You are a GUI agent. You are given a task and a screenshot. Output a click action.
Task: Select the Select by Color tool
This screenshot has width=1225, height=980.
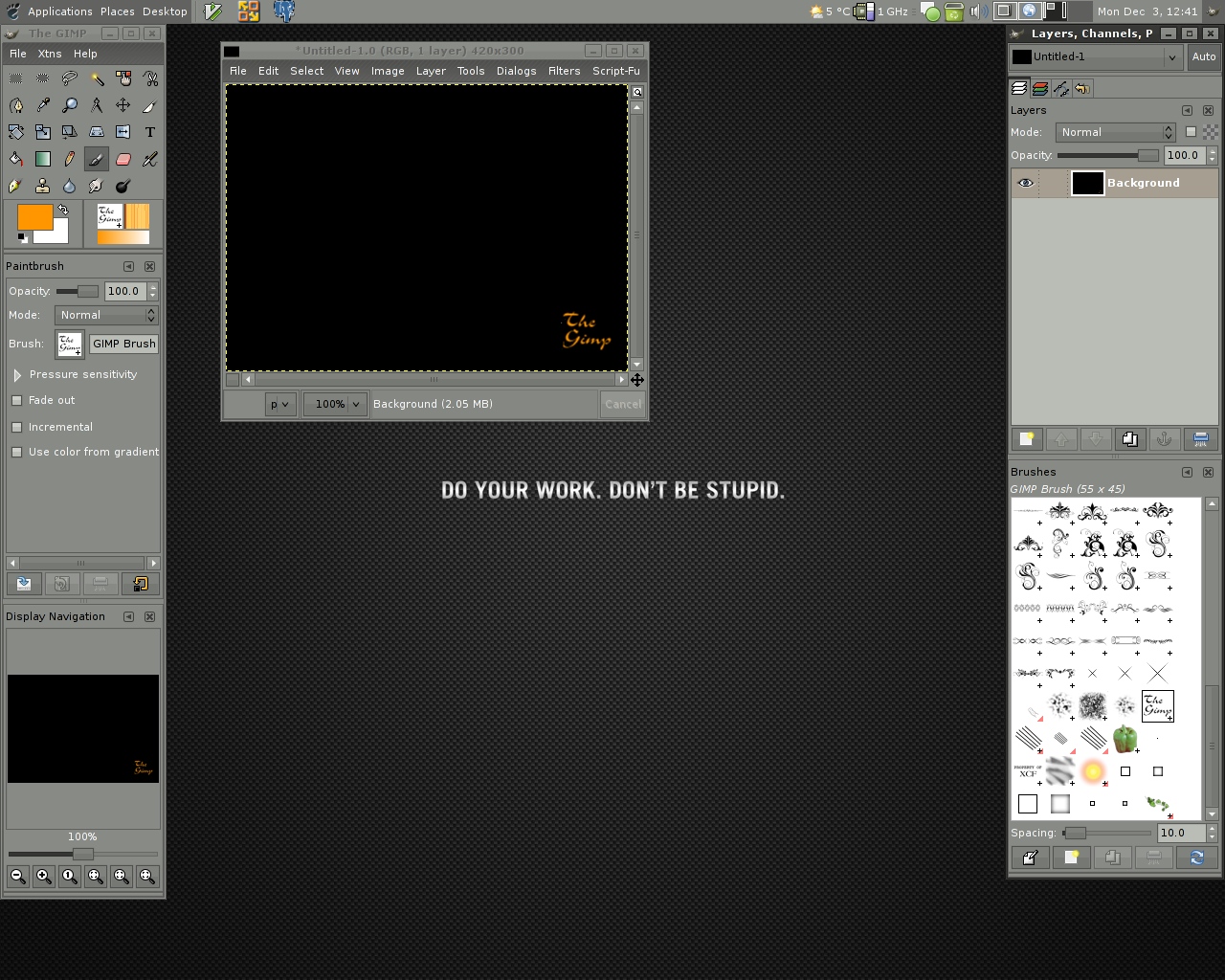click(123, 78)
